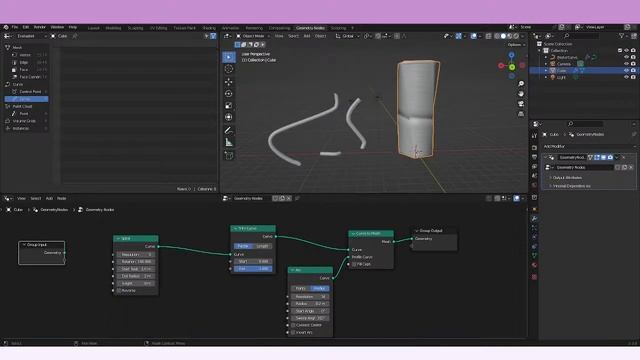The image size is (640, 360).
Task: Toggle Reverse checkbox on Spiral node
Action: 119,291
